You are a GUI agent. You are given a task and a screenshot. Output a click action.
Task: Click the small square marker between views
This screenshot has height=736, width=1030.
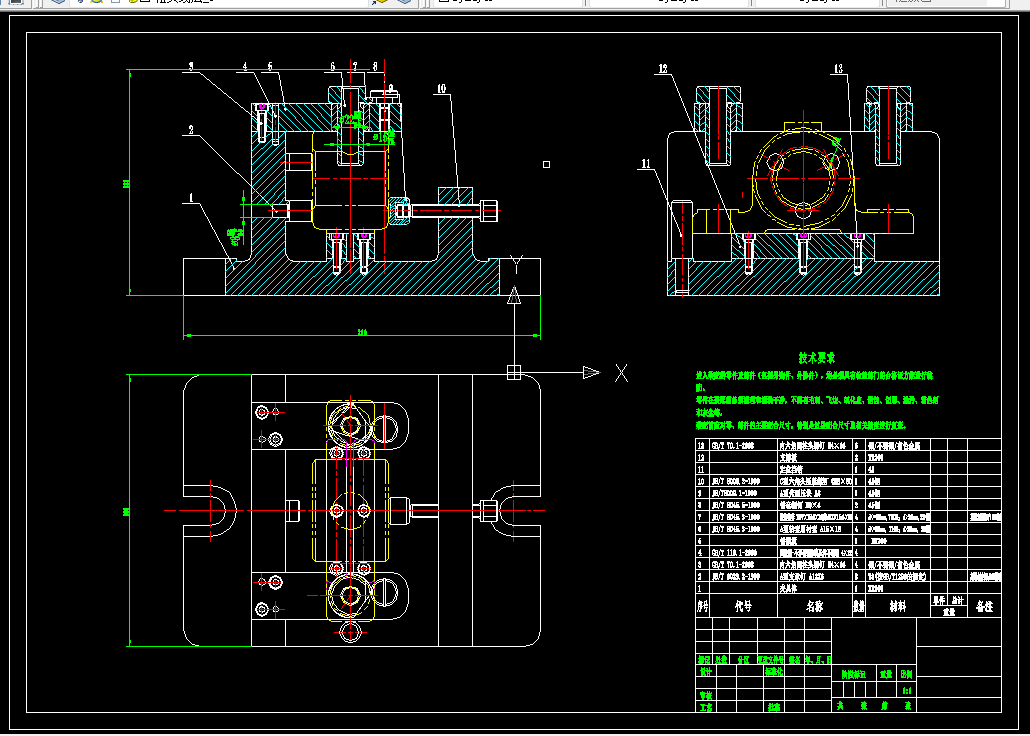547,164
